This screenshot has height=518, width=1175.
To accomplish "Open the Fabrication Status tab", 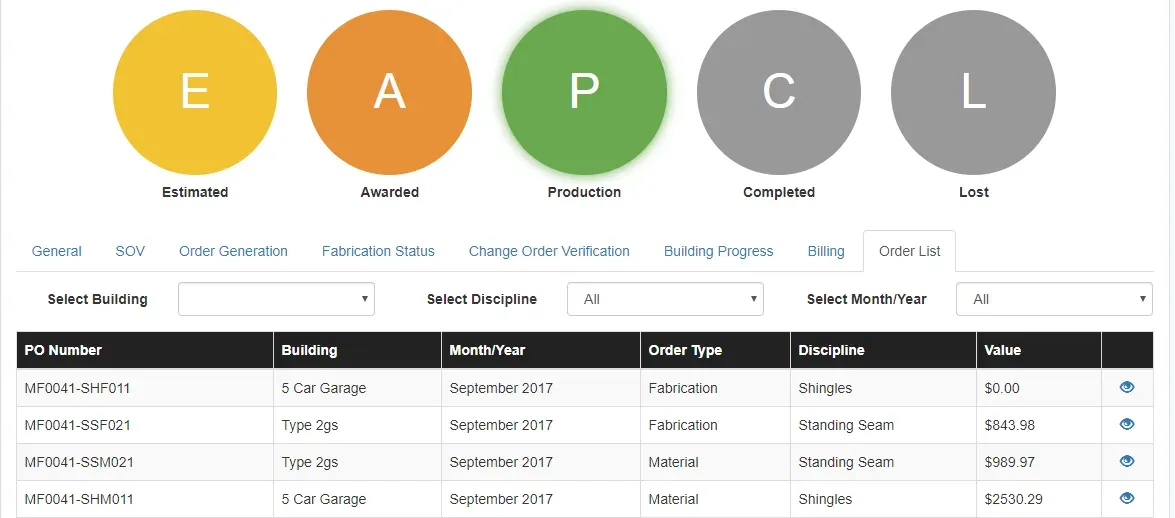I will pyautogui.click(x=378, y=251).
